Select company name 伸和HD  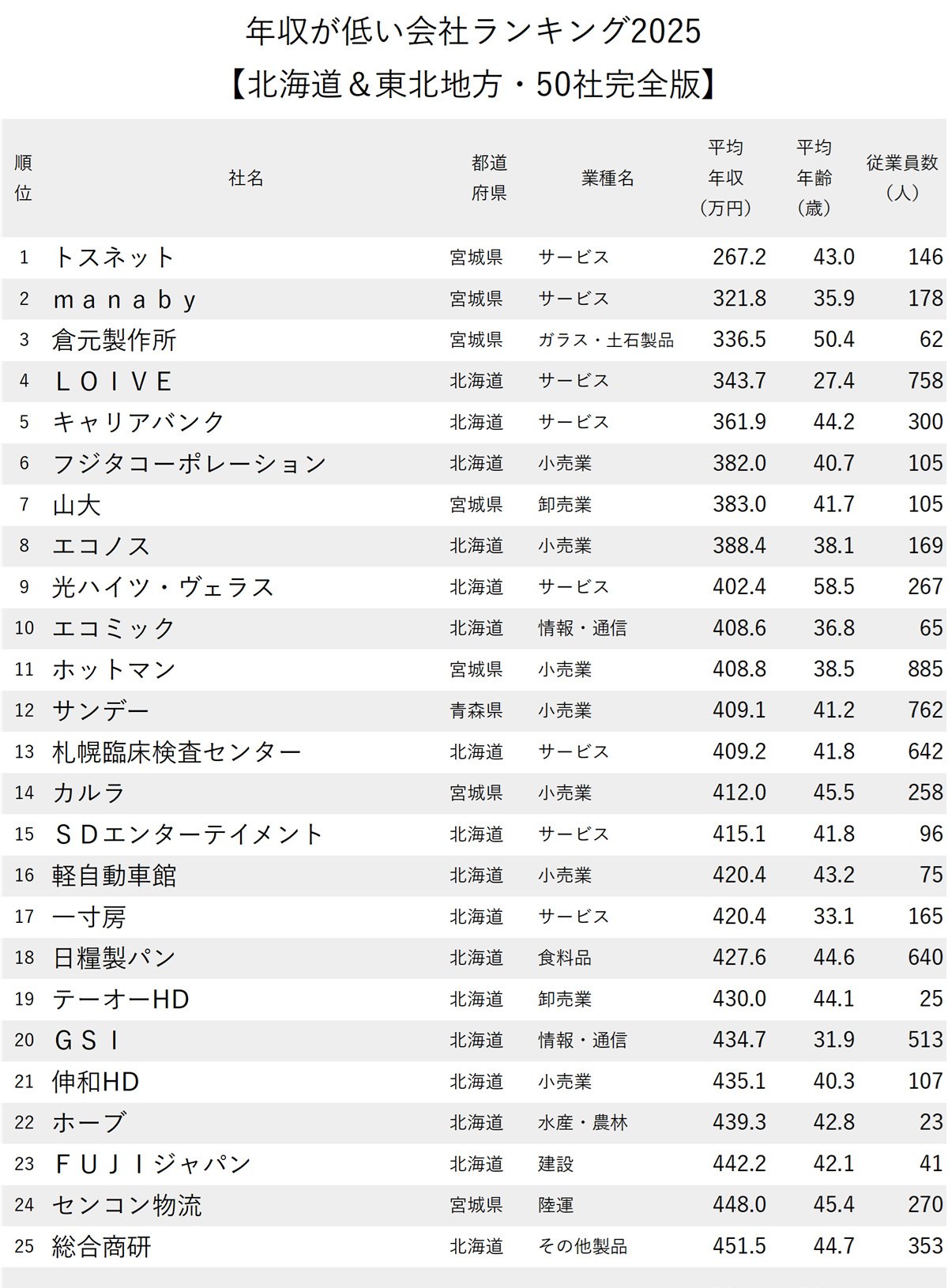coord(96,1082)
